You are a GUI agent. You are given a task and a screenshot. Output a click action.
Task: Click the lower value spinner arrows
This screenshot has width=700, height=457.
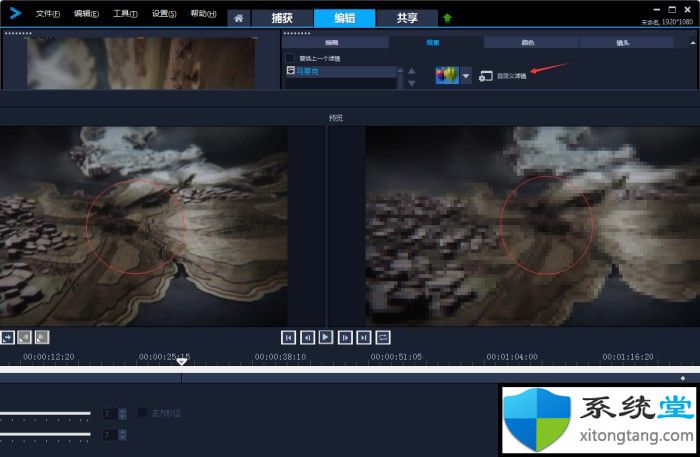pos(123,435)
